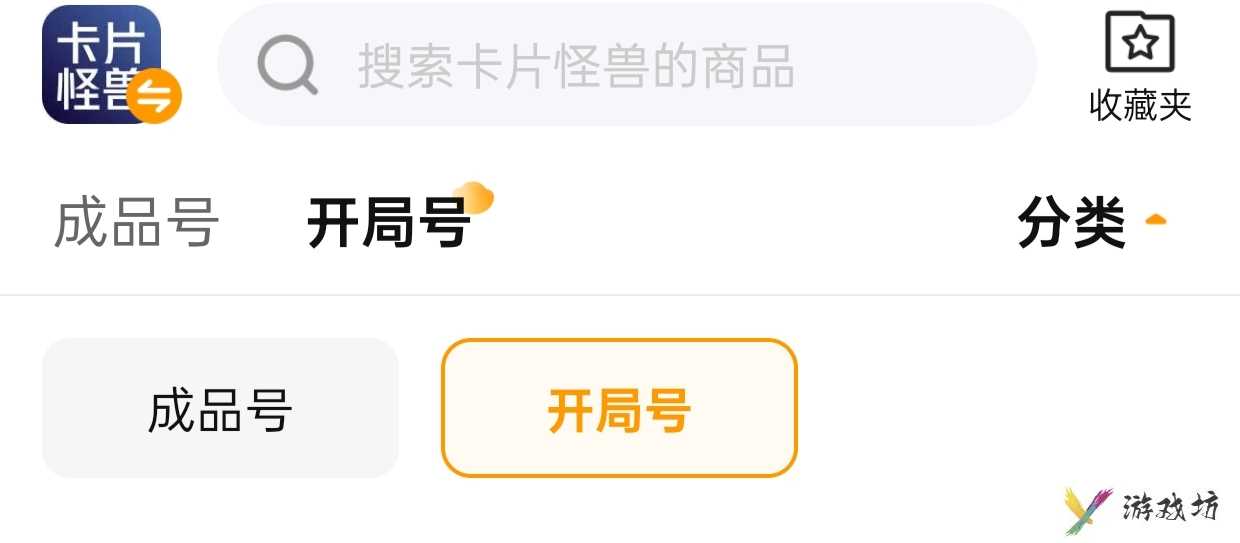Select the orange-outlined 开局号 filter chip

click(619, 408)
